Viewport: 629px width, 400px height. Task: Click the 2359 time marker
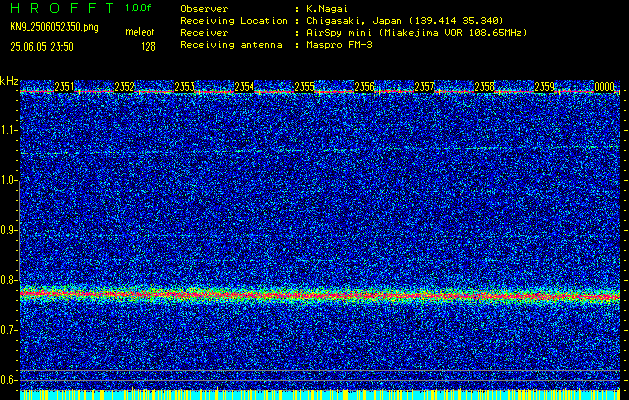click(x=544, y=87)
